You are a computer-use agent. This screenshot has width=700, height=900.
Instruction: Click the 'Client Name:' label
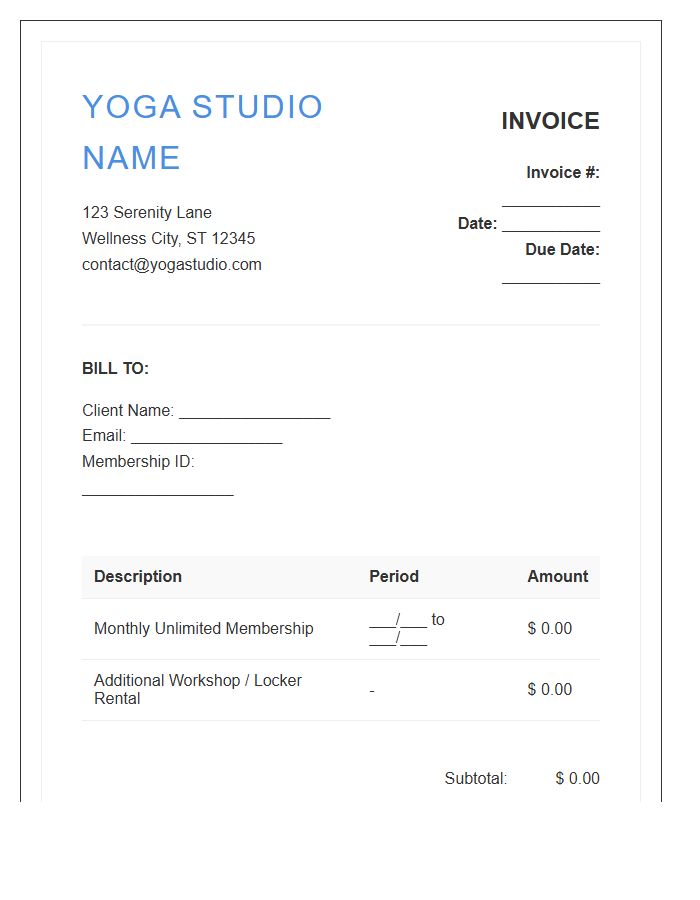tap(128, 411)
